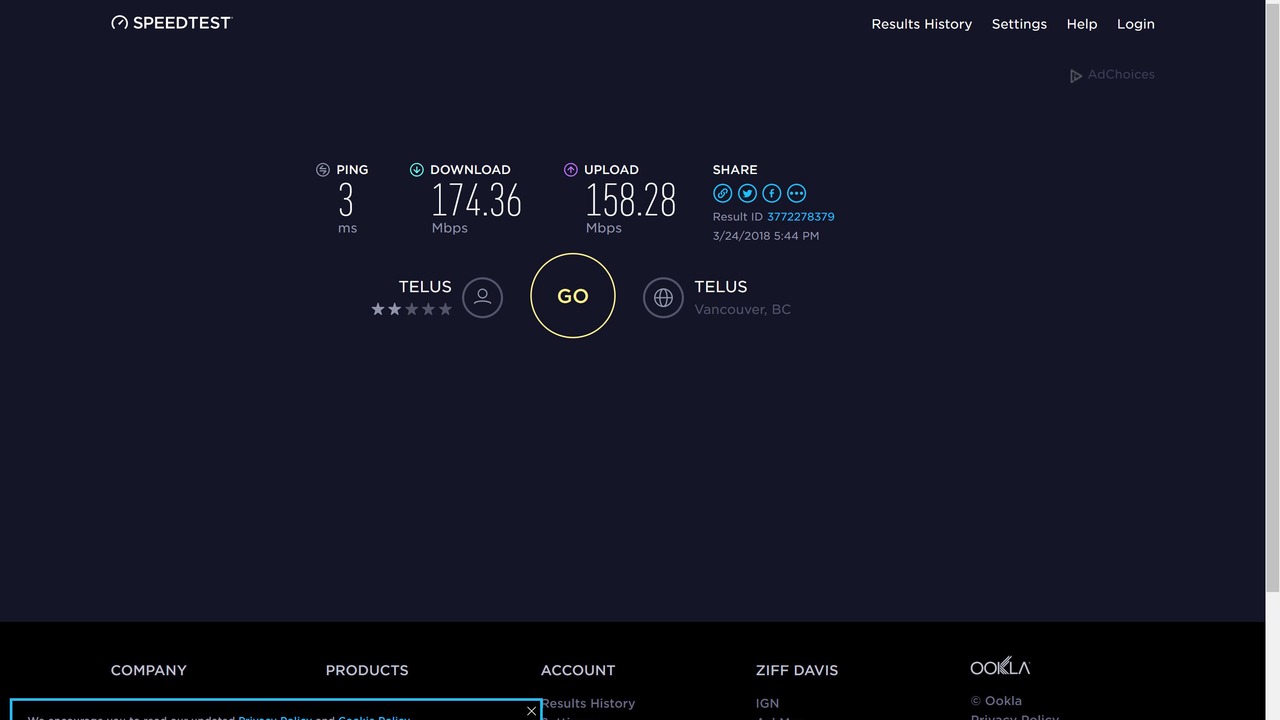Click the Speedtest logo
Screen dimensions: 1280x720
(171, 22)
